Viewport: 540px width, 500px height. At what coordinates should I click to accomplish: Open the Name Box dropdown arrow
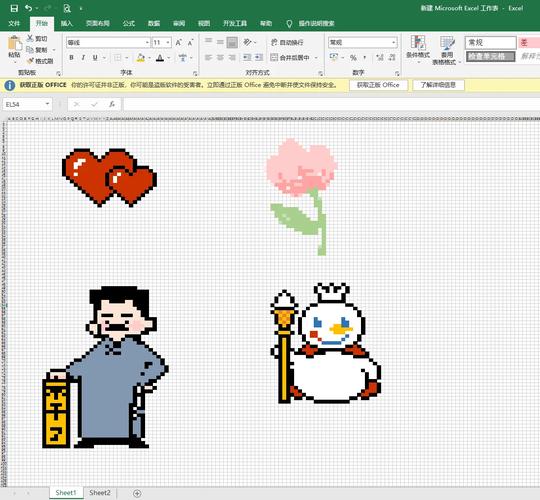[48, 104]
